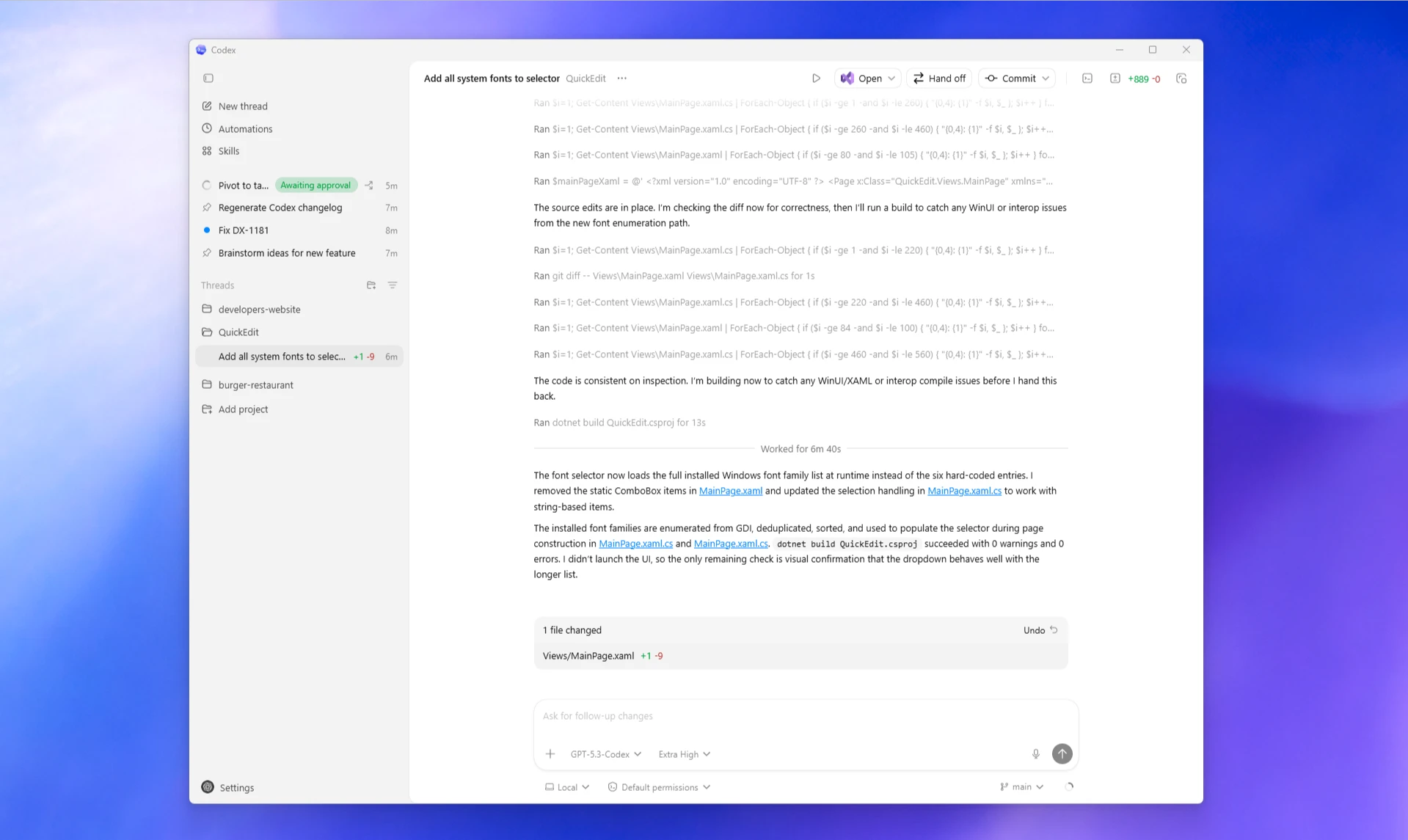Click the share icon on the Pivot thread
The width and height of the screenshot is (1408, 840).
(x=370, y=185)
